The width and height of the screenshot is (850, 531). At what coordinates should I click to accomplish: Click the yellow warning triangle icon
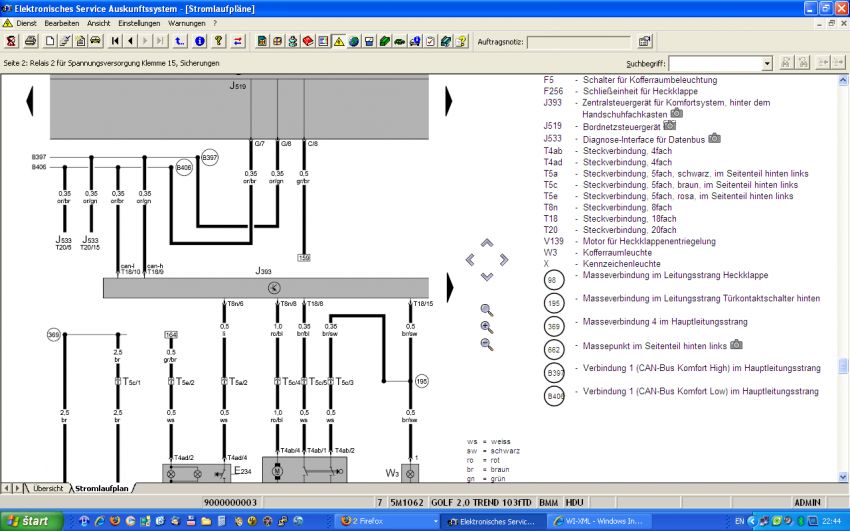coord(339,41)
